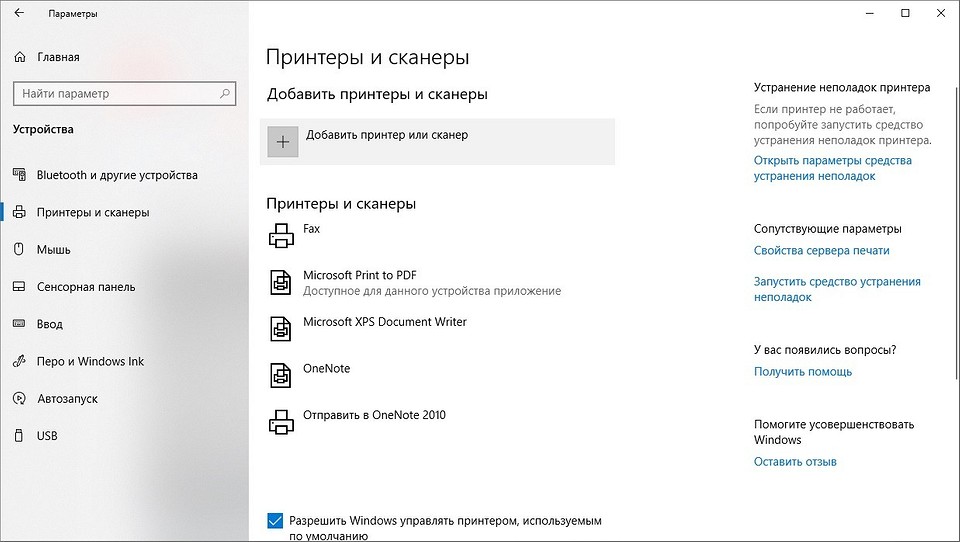960x542 pixels.
Task: Click the Home (Главная) house icon
Action: (20, 57)
